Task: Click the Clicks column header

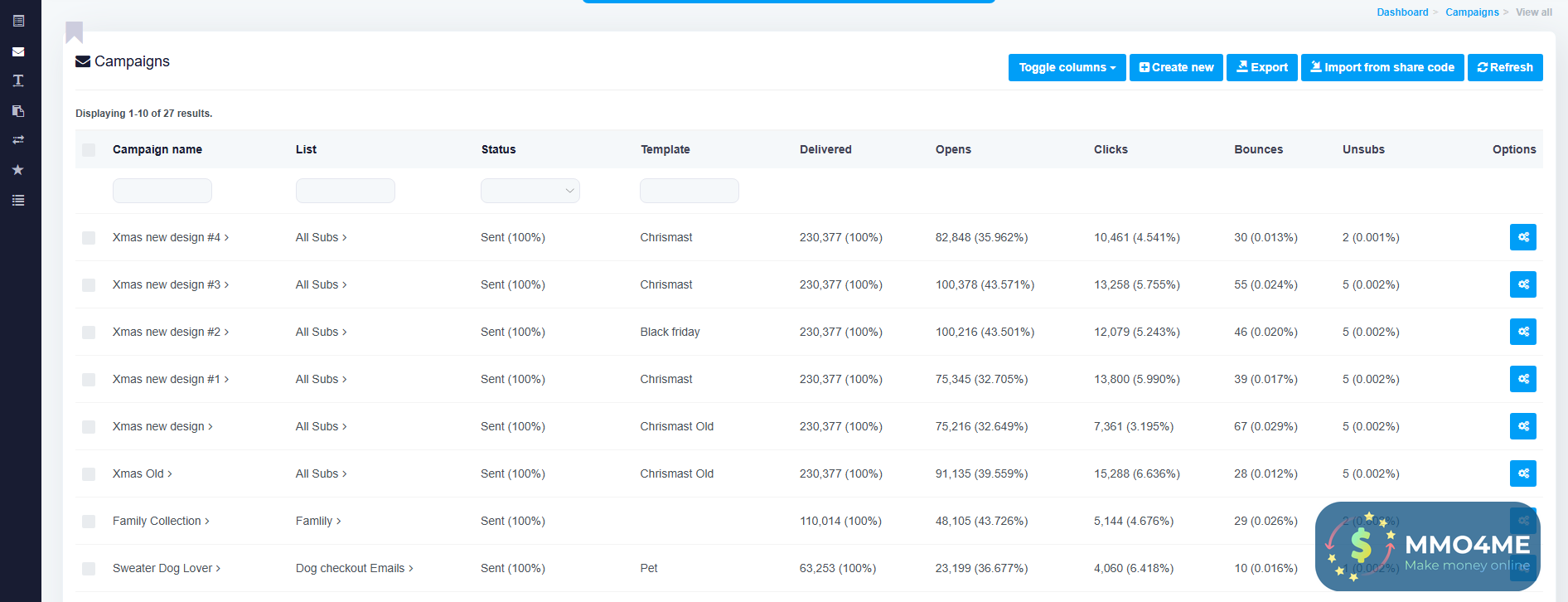Action: click(1111, 149)
